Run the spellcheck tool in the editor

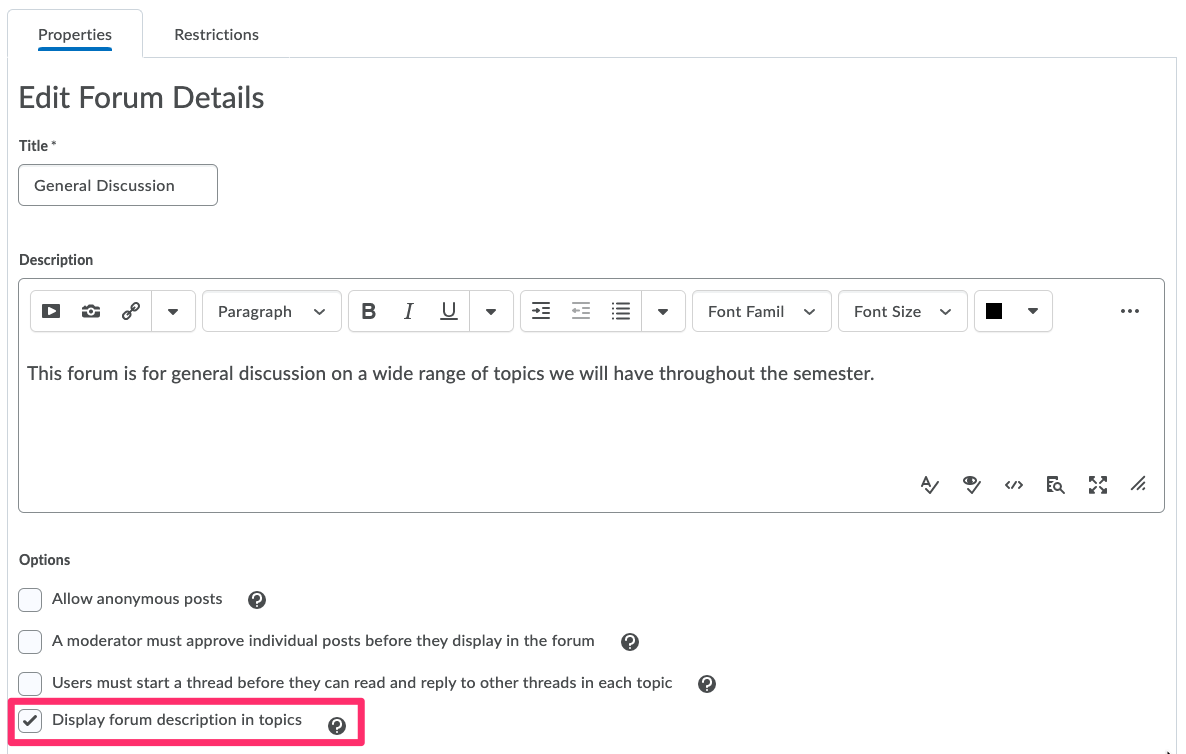click(930, 485)
